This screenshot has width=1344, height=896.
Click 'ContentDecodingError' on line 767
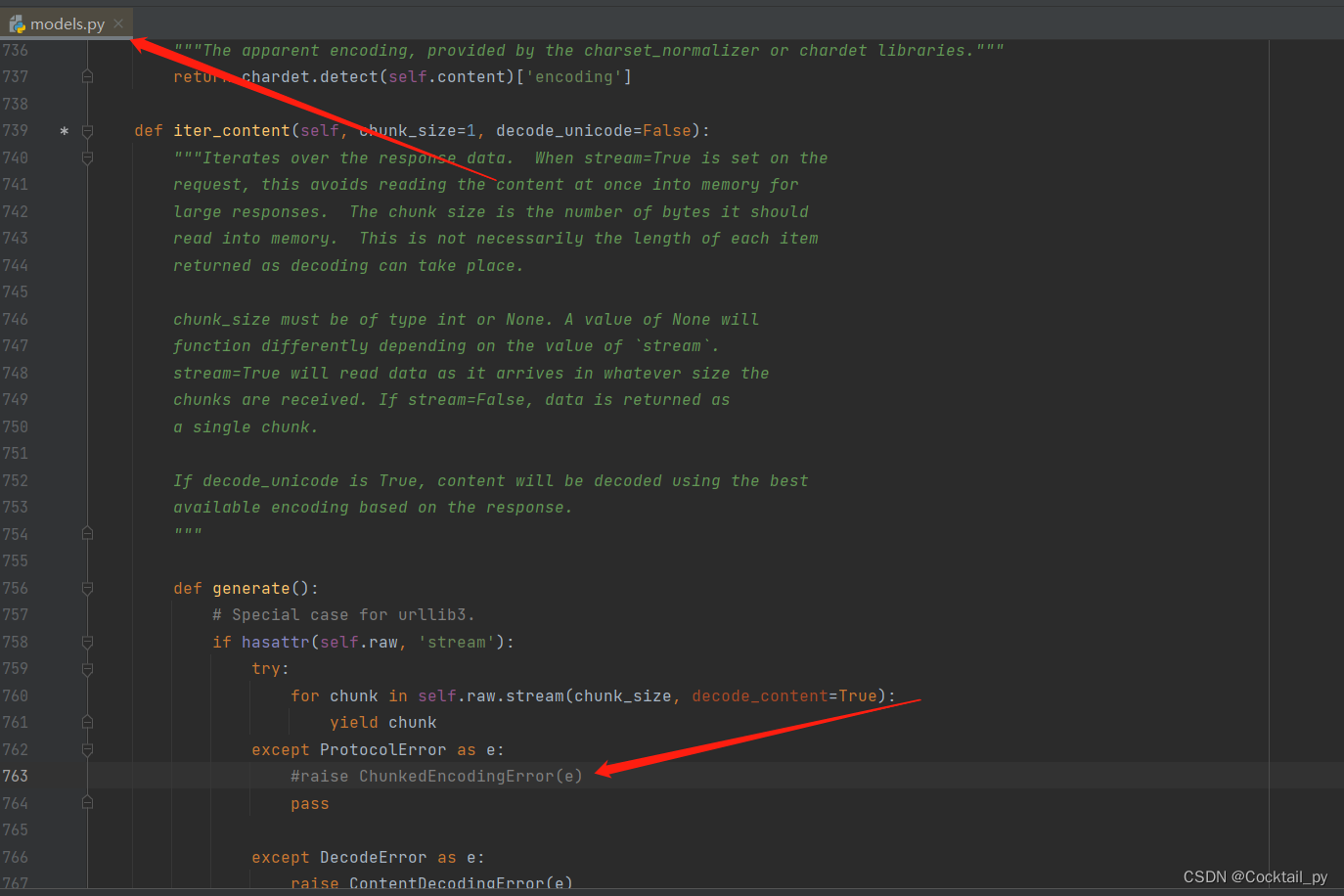pos(447,883)
